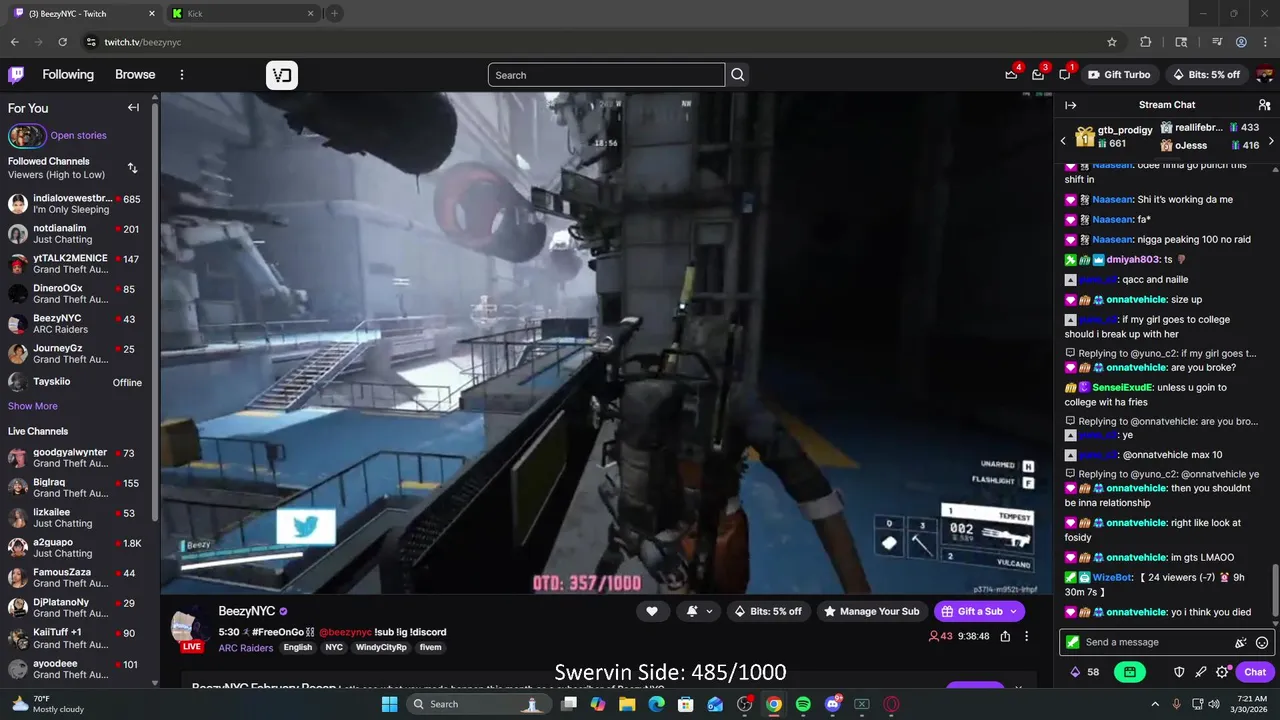1280x720 pixels.
Task: Open ytTALK2MENICE channel in sidebar
Action: click(77, 264)
